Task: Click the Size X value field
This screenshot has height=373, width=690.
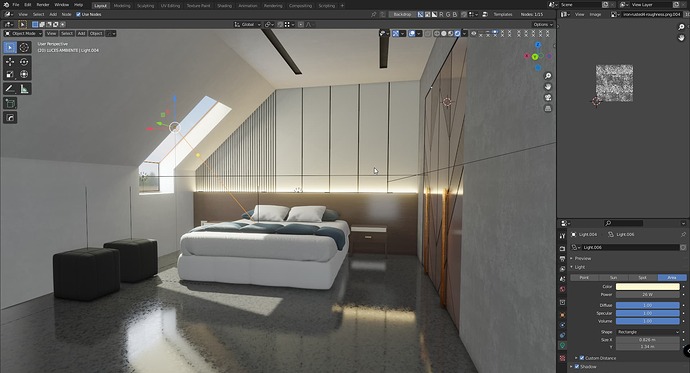Action: [x=648, y=340]
